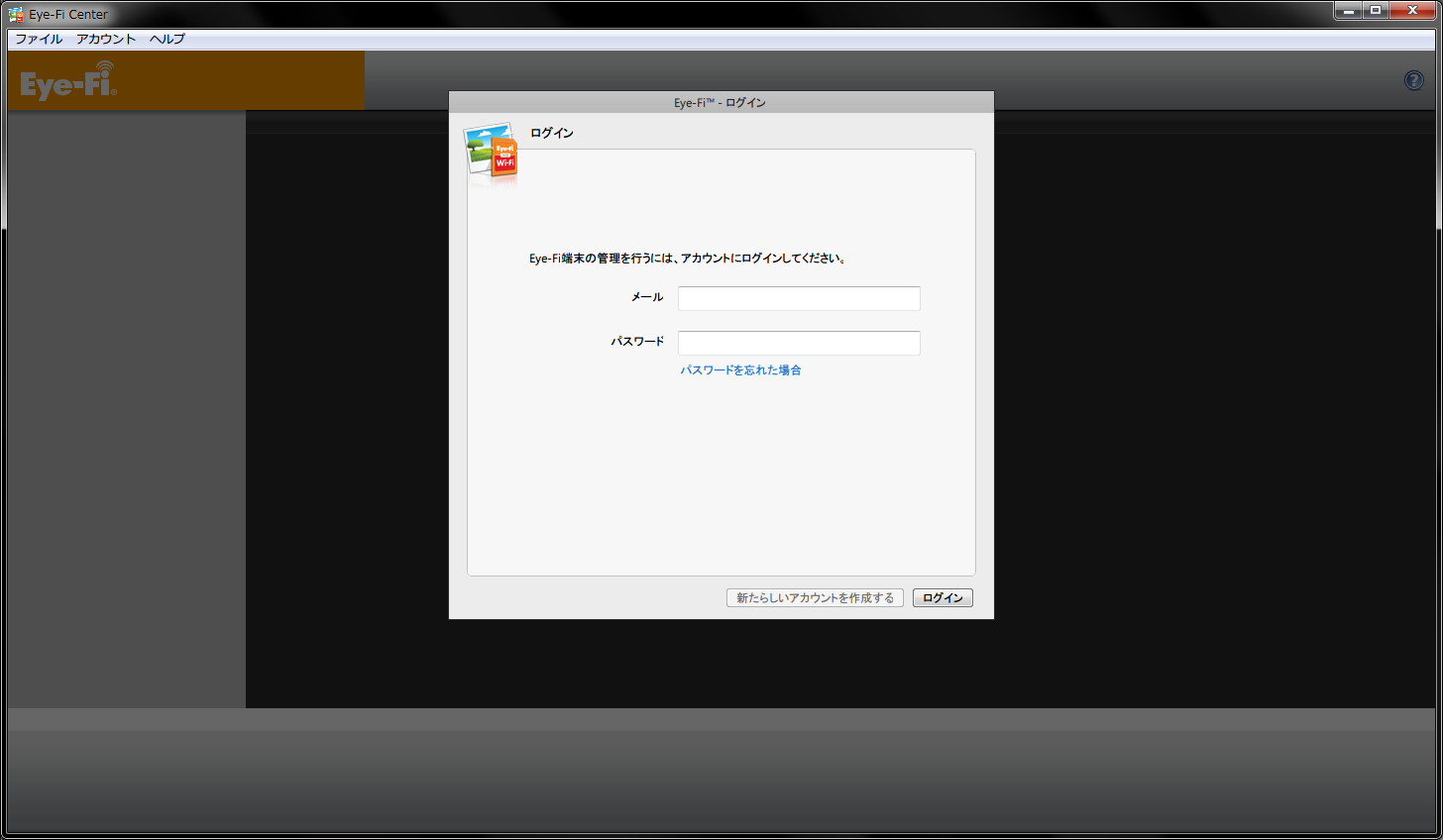Focus the パスワード input field

tap(799, 343)
